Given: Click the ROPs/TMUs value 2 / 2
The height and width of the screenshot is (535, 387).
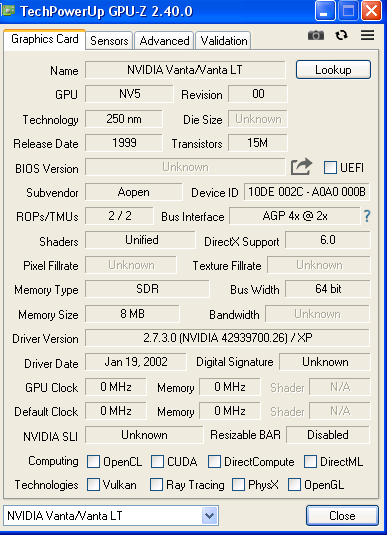Looking at the screenshot, I should click(x=119, y=216).
